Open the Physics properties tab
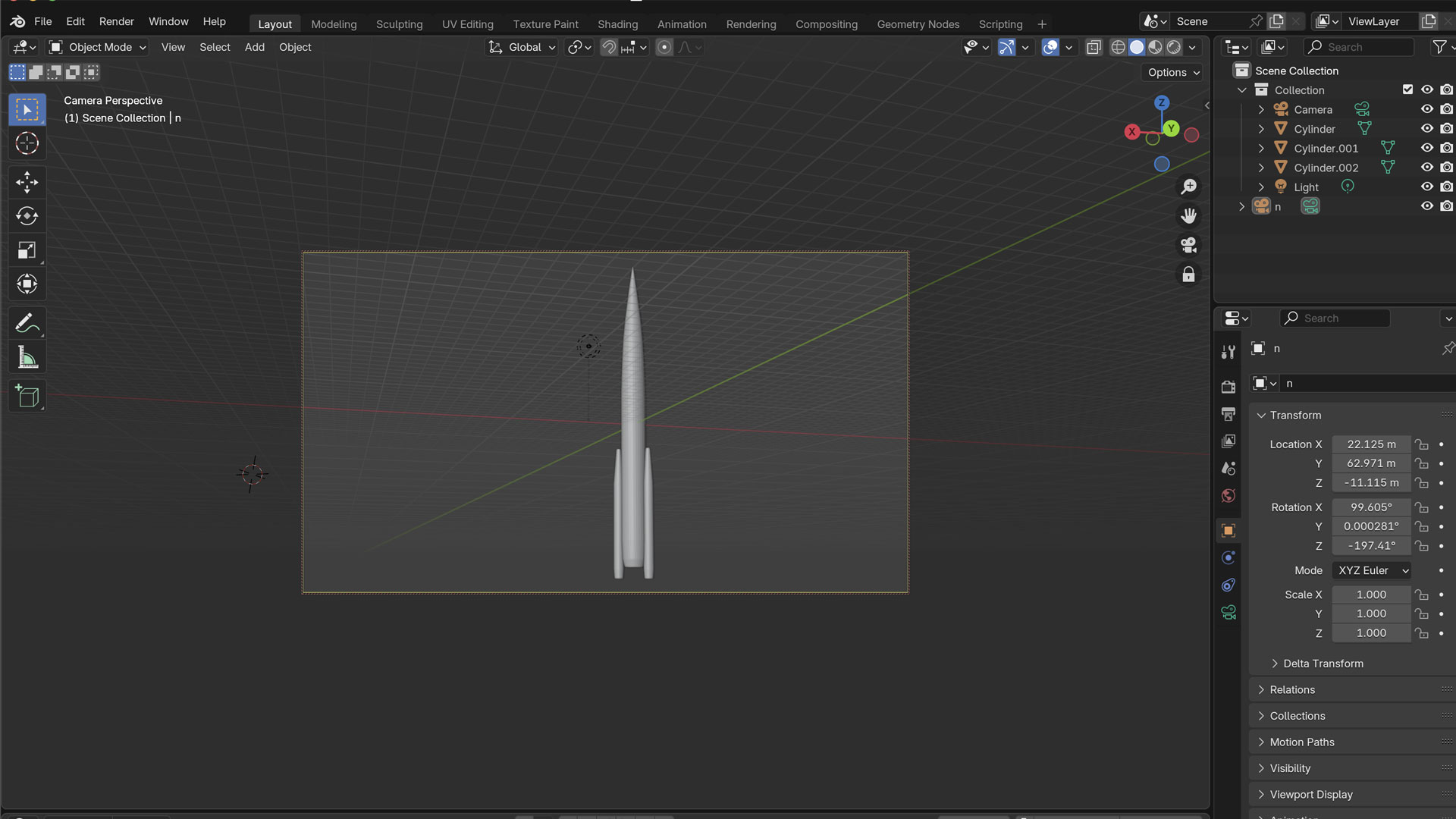 [x=1228, y=557]
